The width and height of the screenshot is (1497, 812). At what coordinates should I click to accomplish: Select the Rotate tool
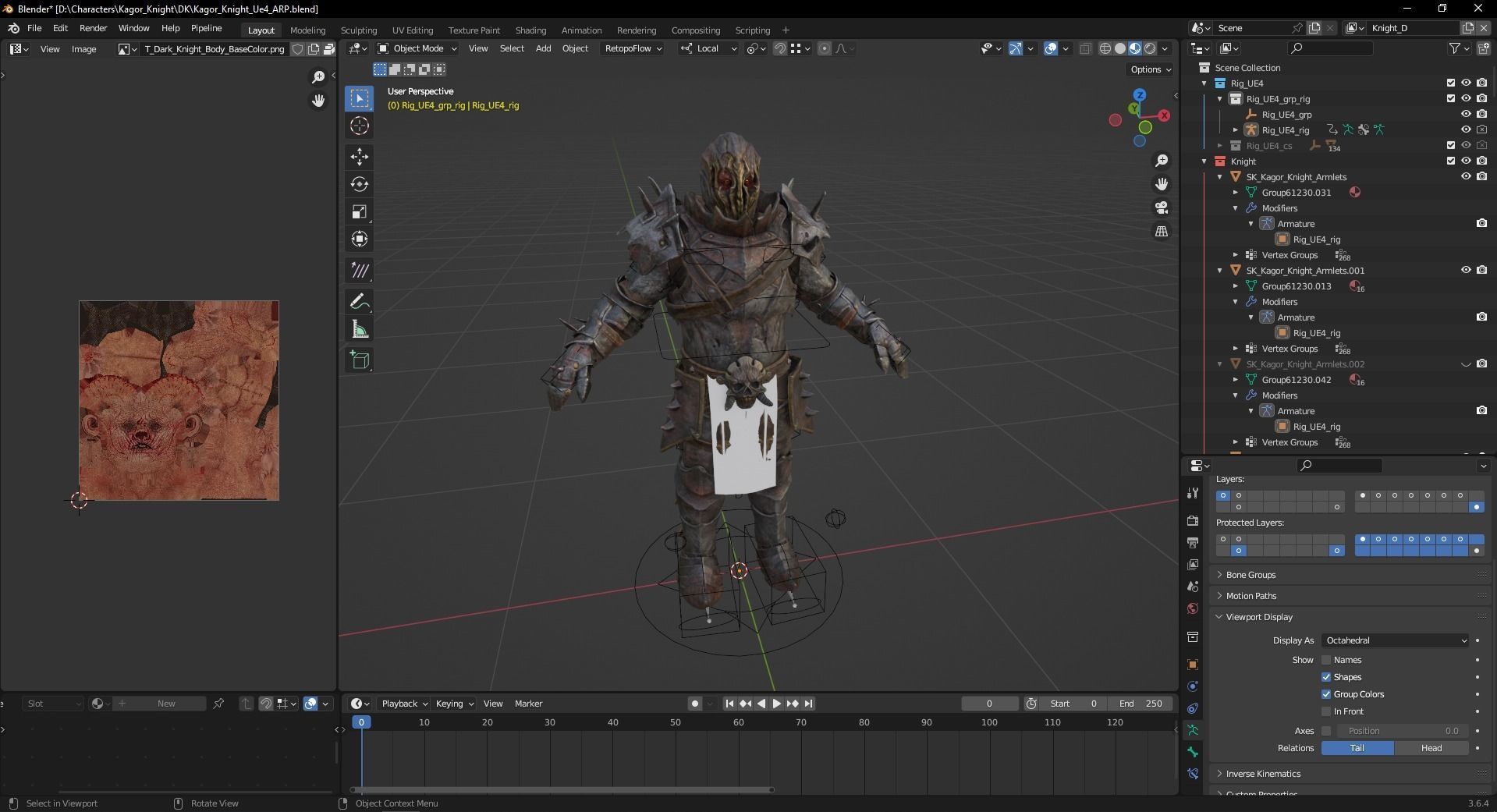360,184
